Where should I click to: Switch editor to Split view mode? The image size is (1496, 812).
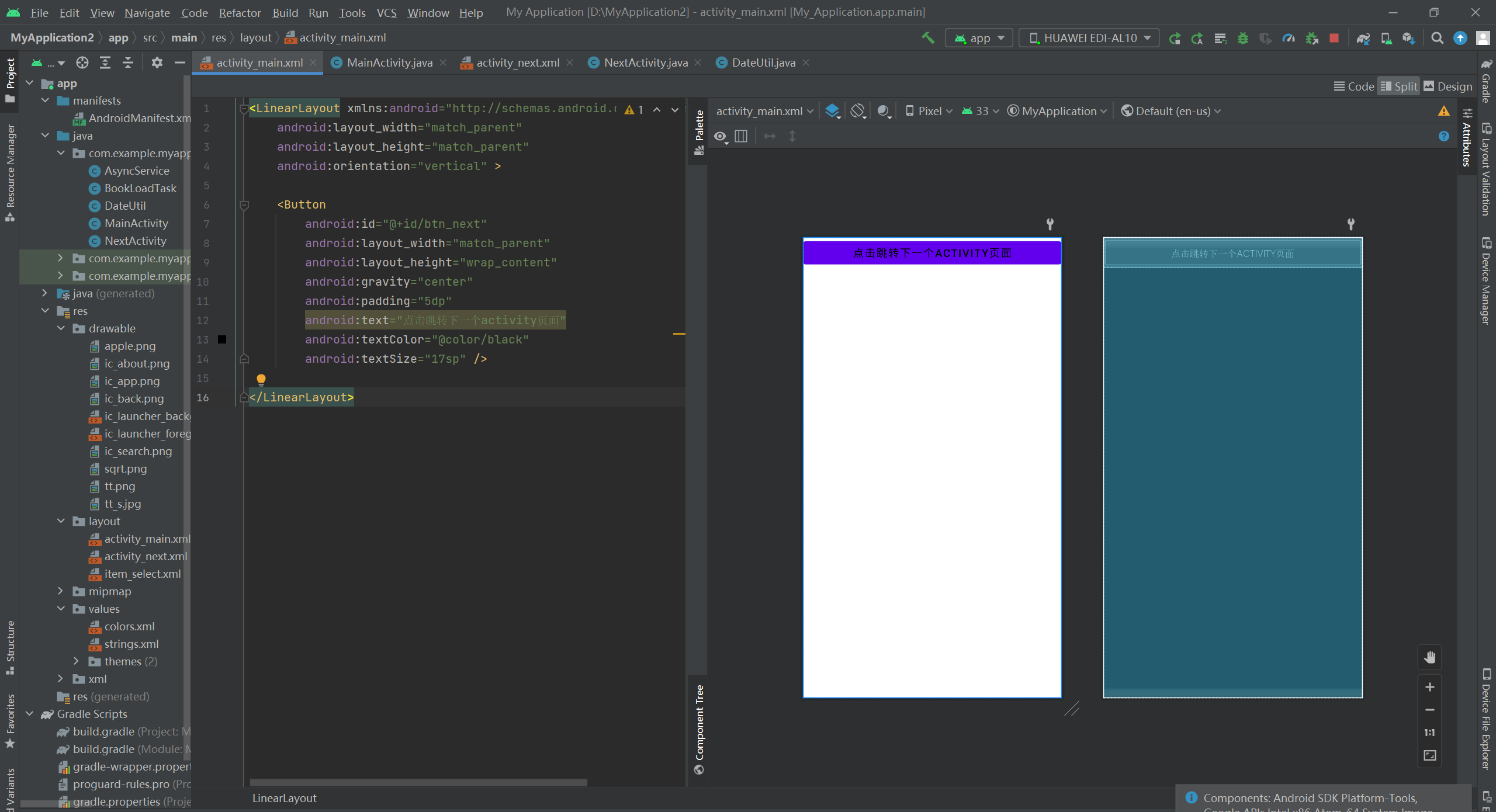[x=1398, y=86]
